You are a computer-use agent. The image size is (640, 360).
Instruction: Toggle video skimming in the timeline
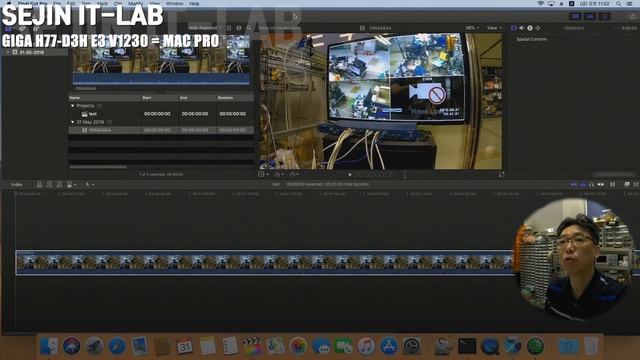point(573,184)
